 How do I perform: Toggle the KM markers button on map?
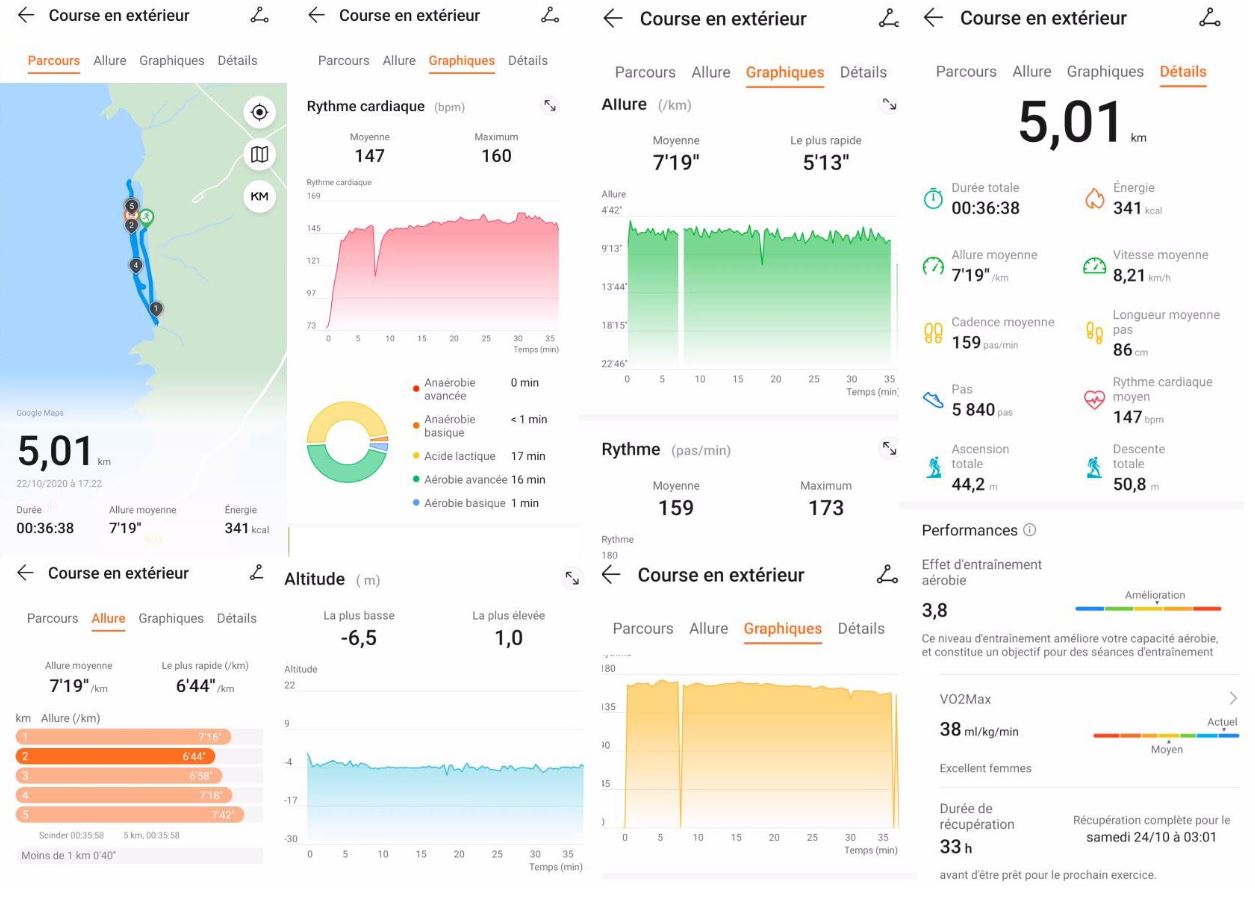[259, 197]
